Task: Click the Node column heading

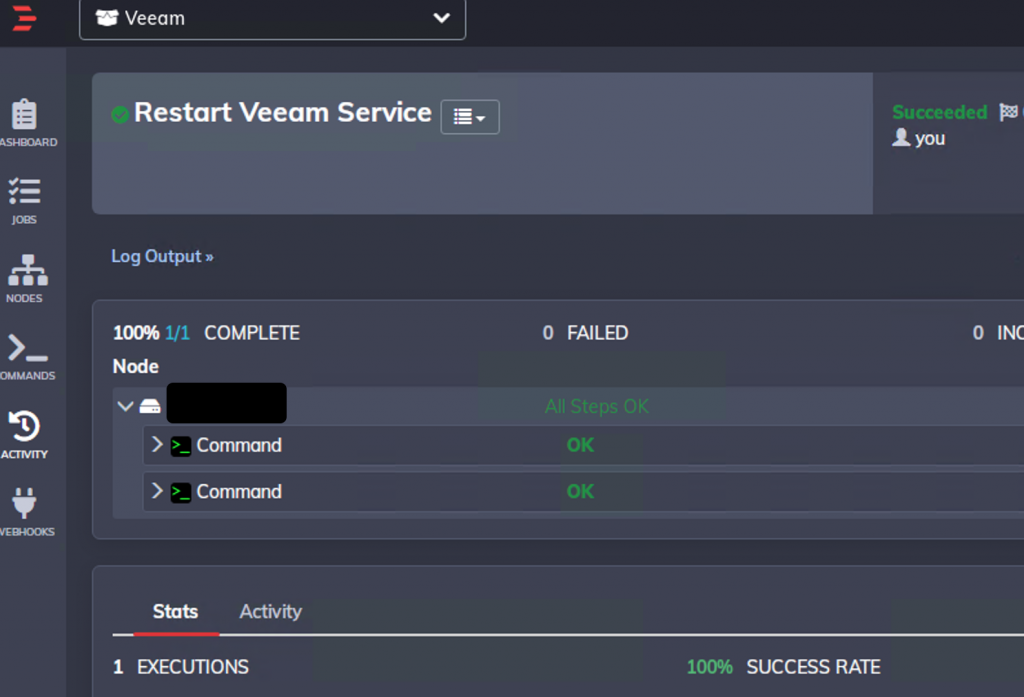Action: coord(136,366)
